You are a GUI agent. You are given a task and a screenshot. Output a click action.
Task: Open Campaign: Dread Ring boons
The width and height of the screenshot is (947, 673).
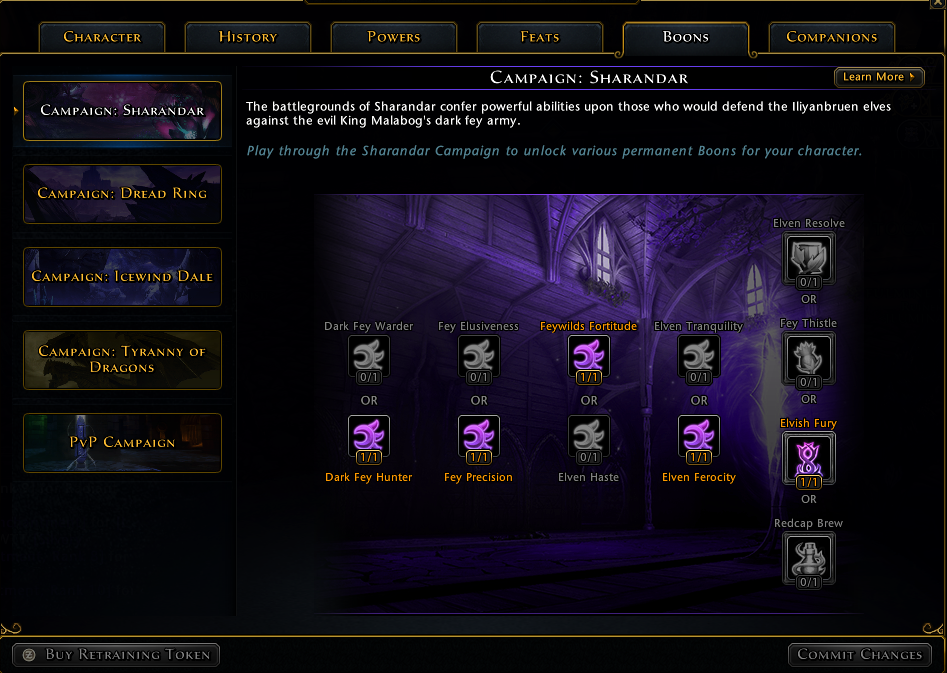tap(123, 194)
